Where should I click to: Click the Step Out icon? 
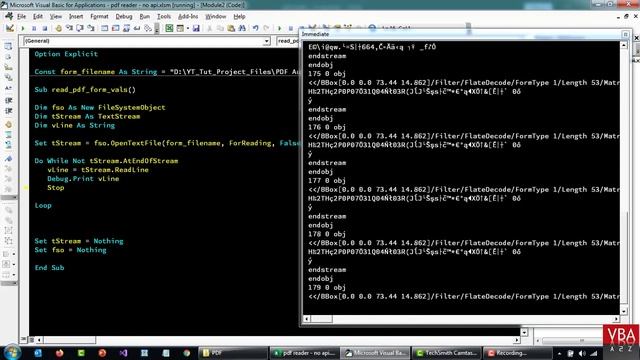tap(91, 28)
